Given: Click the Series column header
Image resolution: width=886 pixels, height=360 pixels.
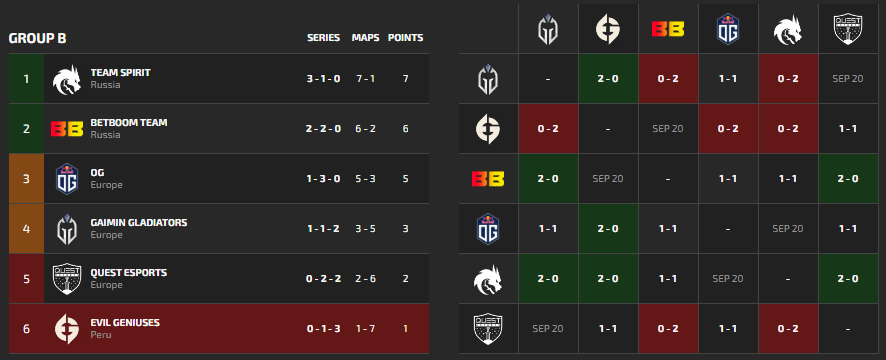Looking at the screenshot, I should click(x=323, y=38).
